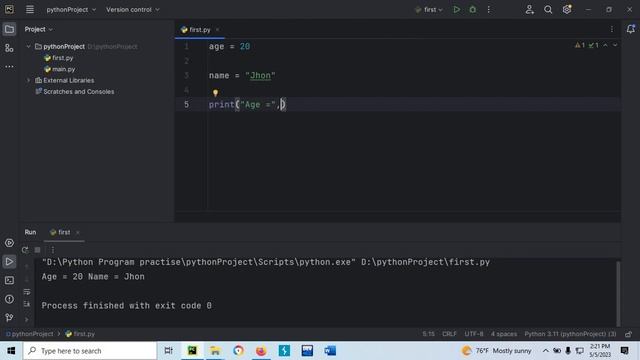Change '4 spaces' indent setting

coord(504,334)
